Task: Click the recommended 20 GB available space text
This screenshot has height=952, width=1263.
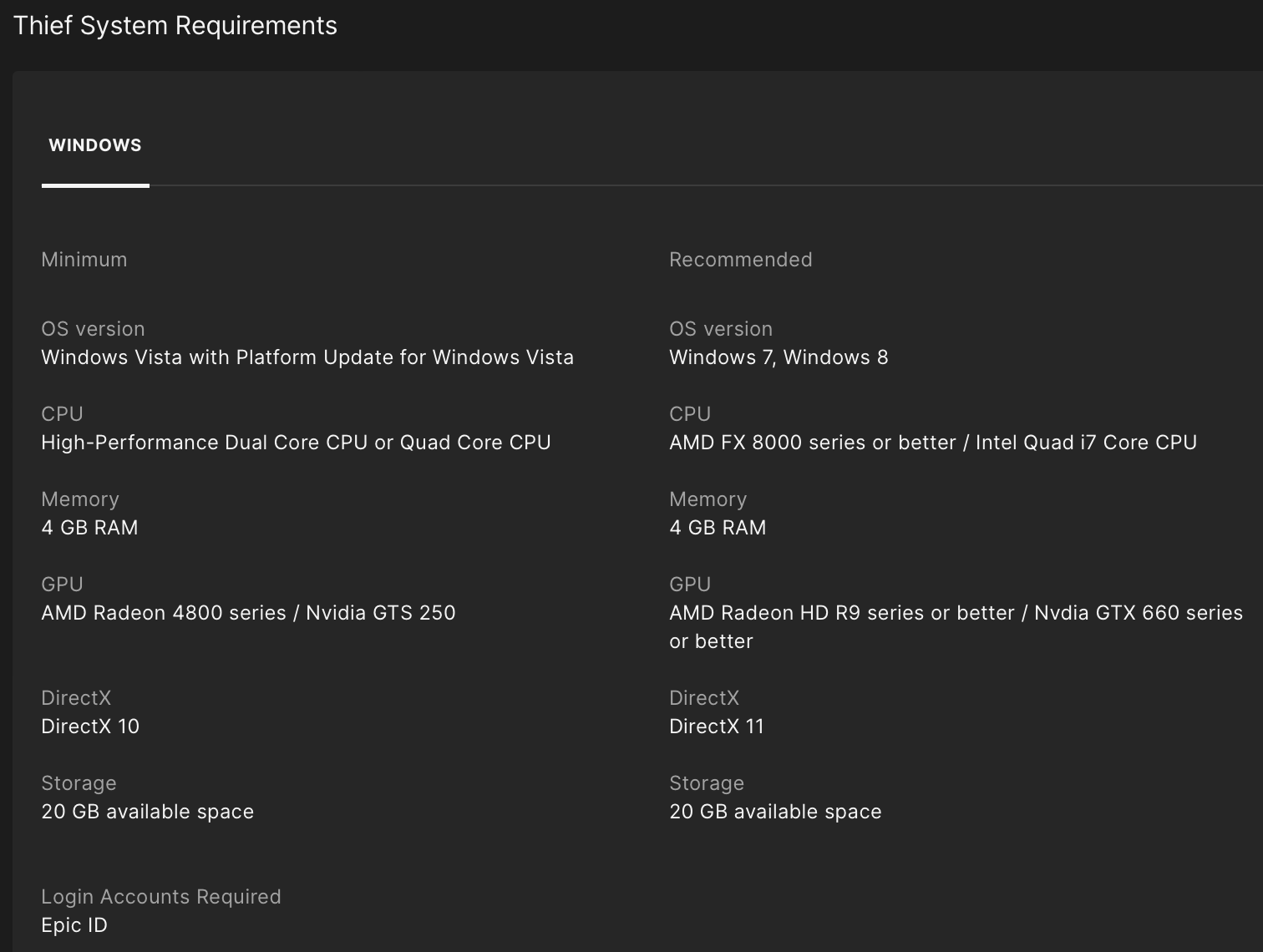Action: 775,812
